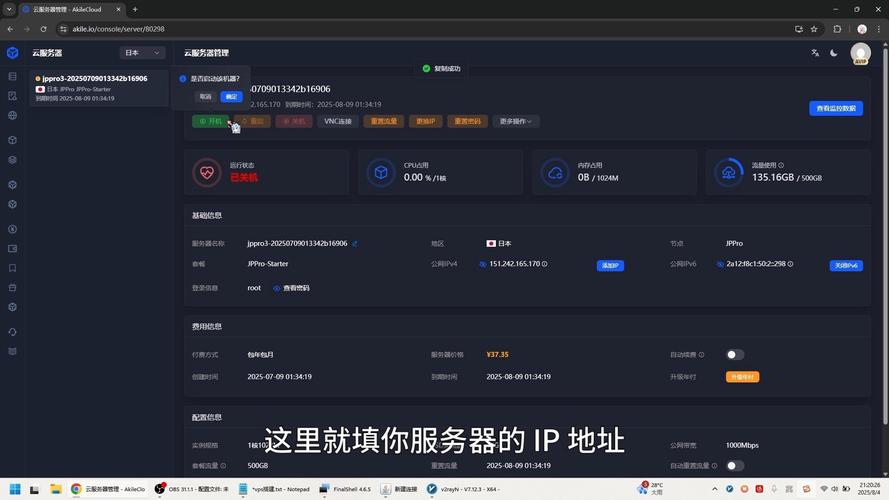Select server jppro3-20250709013342b16906 in list
Viewport: 889px width, 500px height.
tap(99, 88)
